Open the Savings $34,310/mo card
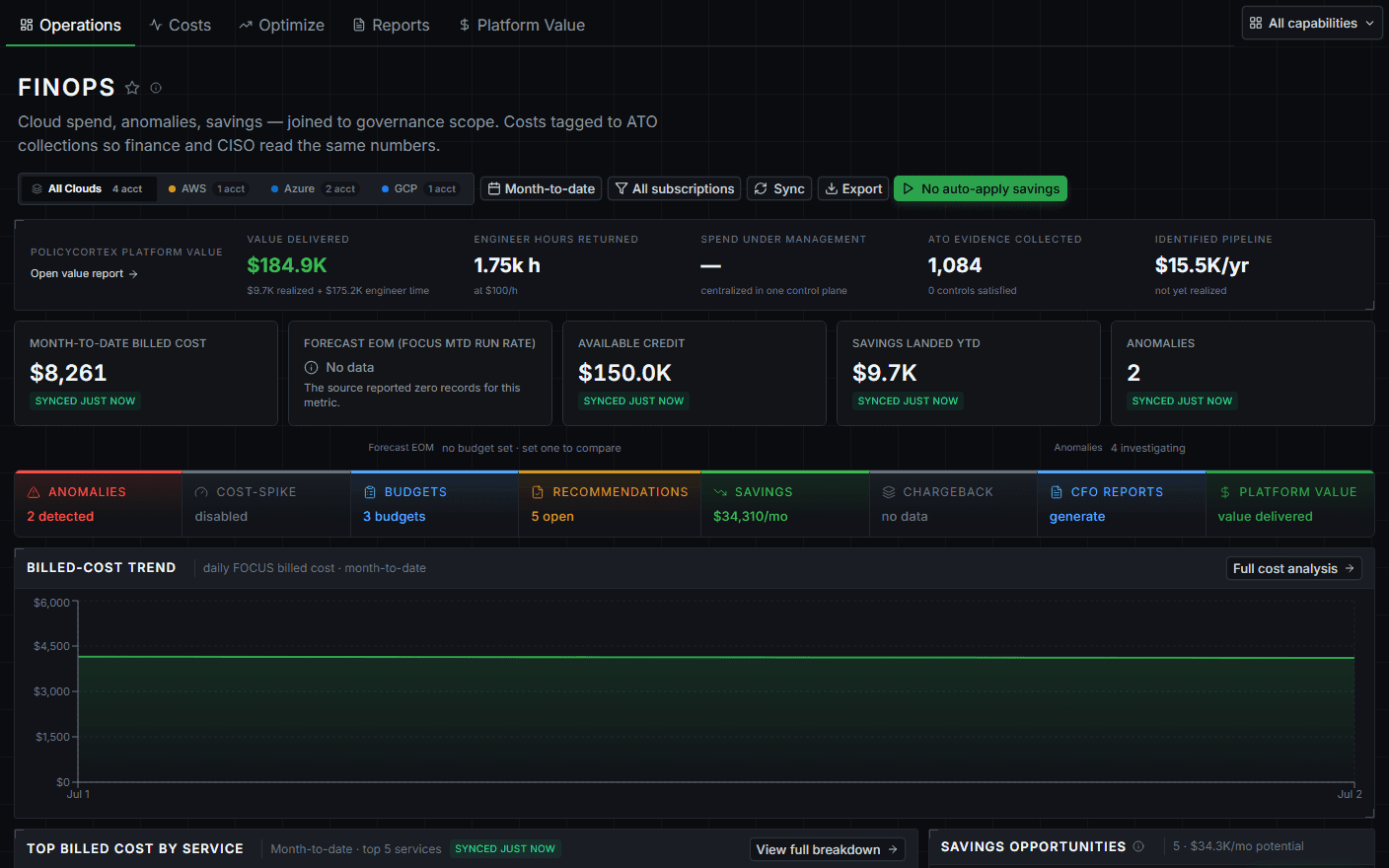Image resolution: width=1389 pixels, height=868 pixels. click(785, 504)
